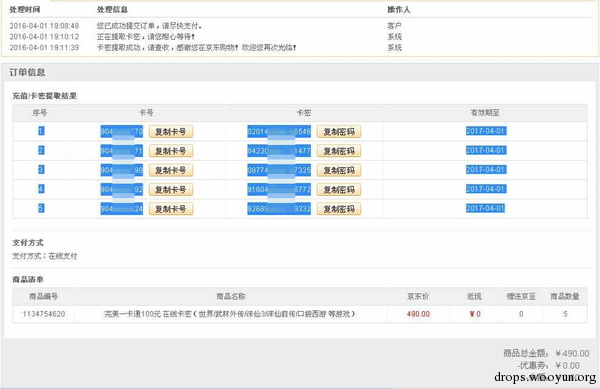Image resolution: width=600 pixels, height=389 pixels.
Task: Open product 完美一卡通100元 在线卡密
Action: point(230,314)
